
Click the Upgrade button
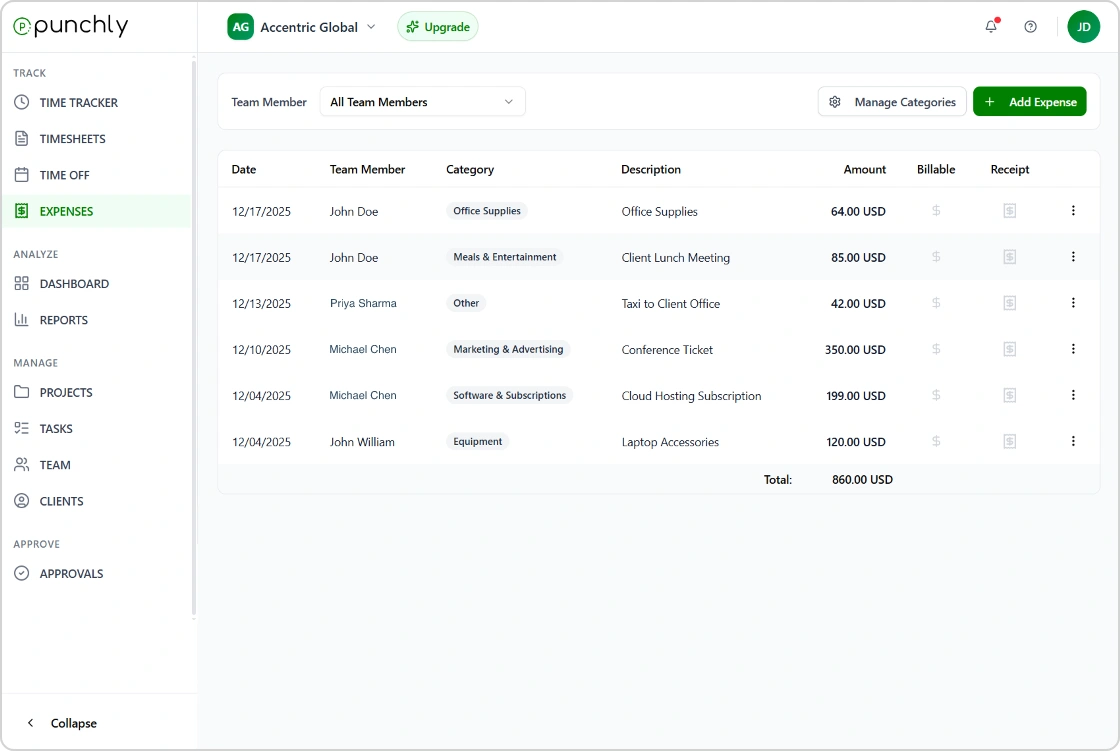438,27
